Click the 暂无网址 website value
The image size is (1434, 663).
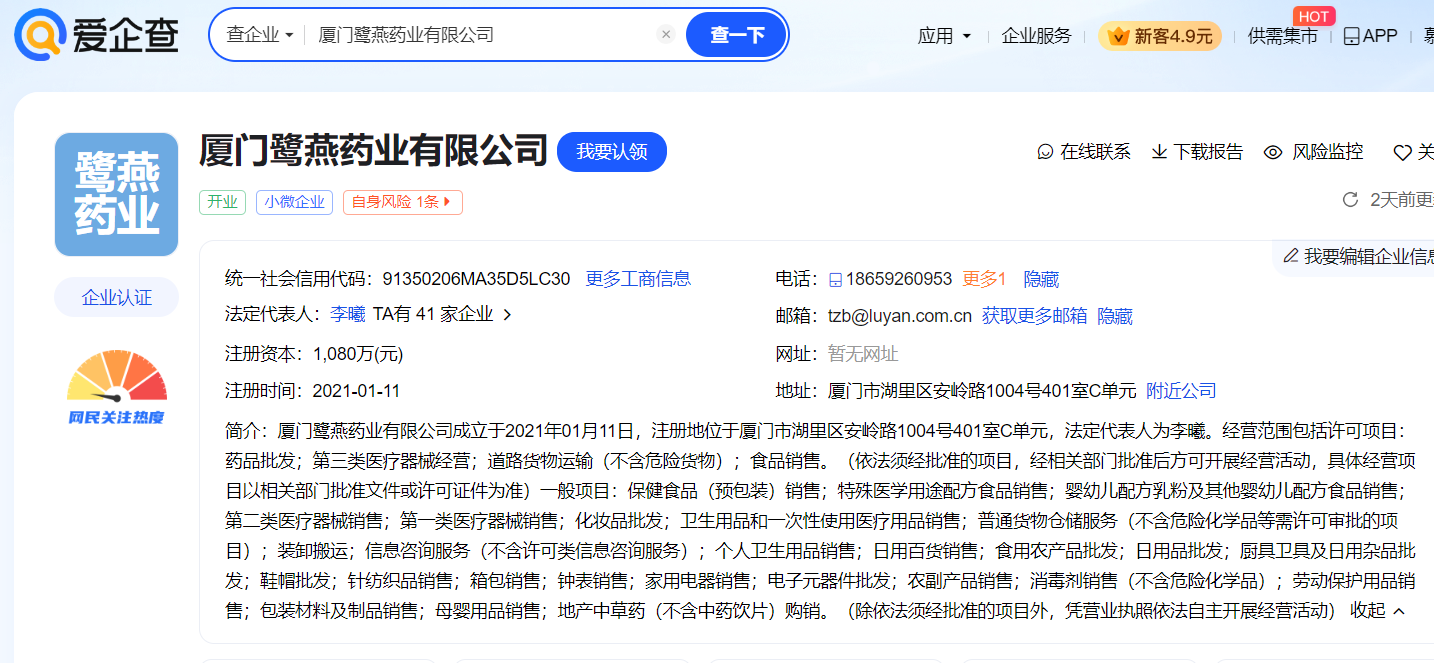click(x=863, y=354)
